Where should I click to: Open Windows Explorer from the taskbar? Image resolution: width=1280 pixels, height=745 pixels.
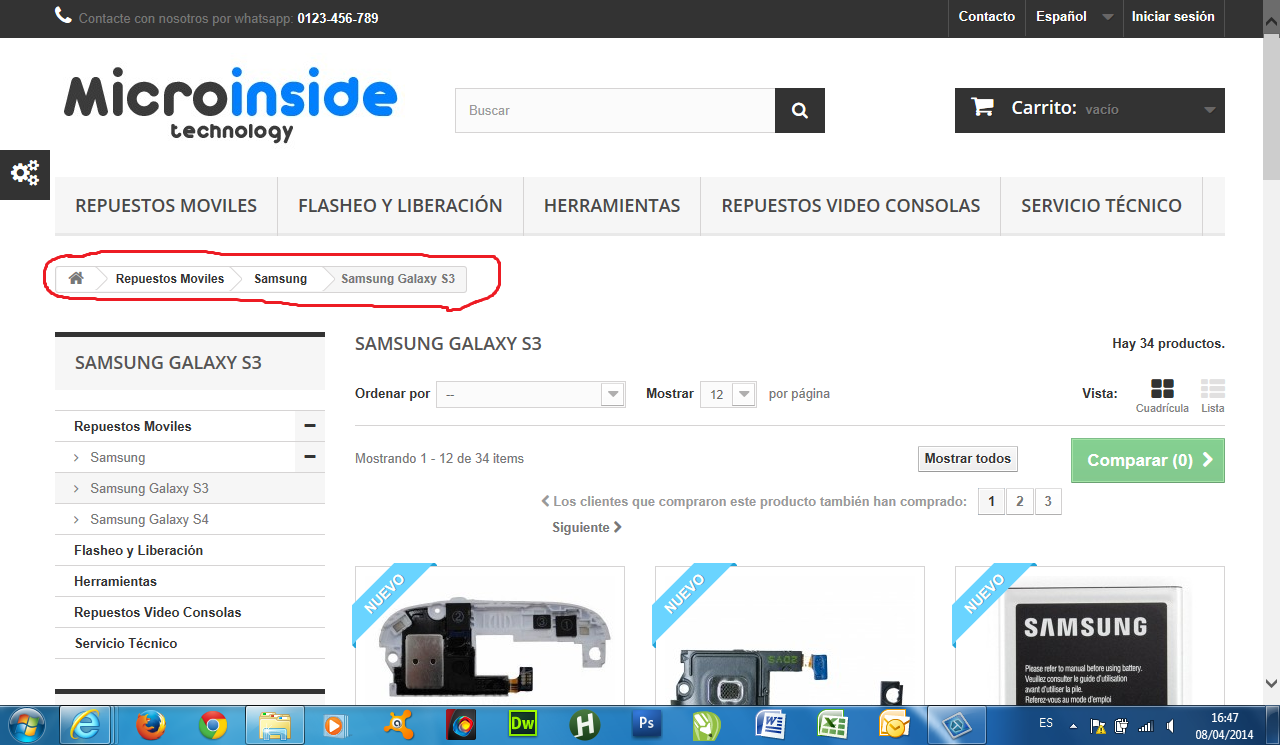click(275, 724)
